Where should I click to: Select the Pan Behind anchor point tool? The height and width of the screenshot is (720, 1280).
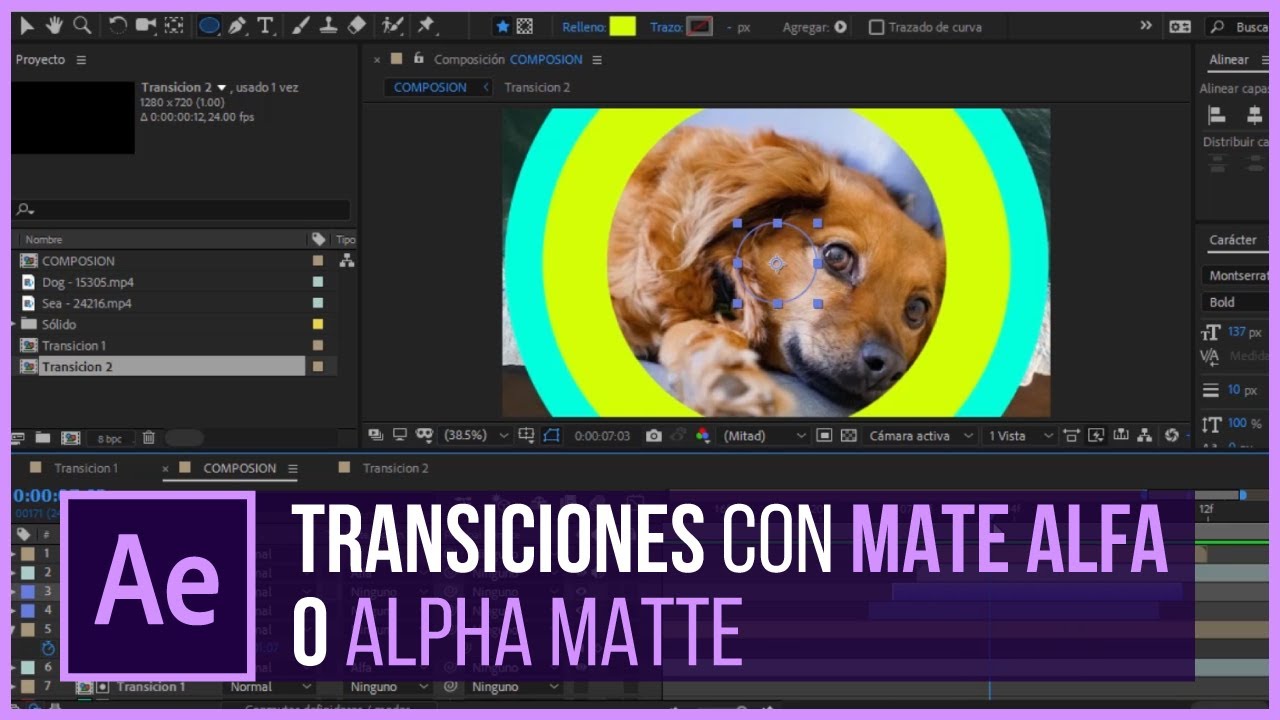[x=174, y=26]
